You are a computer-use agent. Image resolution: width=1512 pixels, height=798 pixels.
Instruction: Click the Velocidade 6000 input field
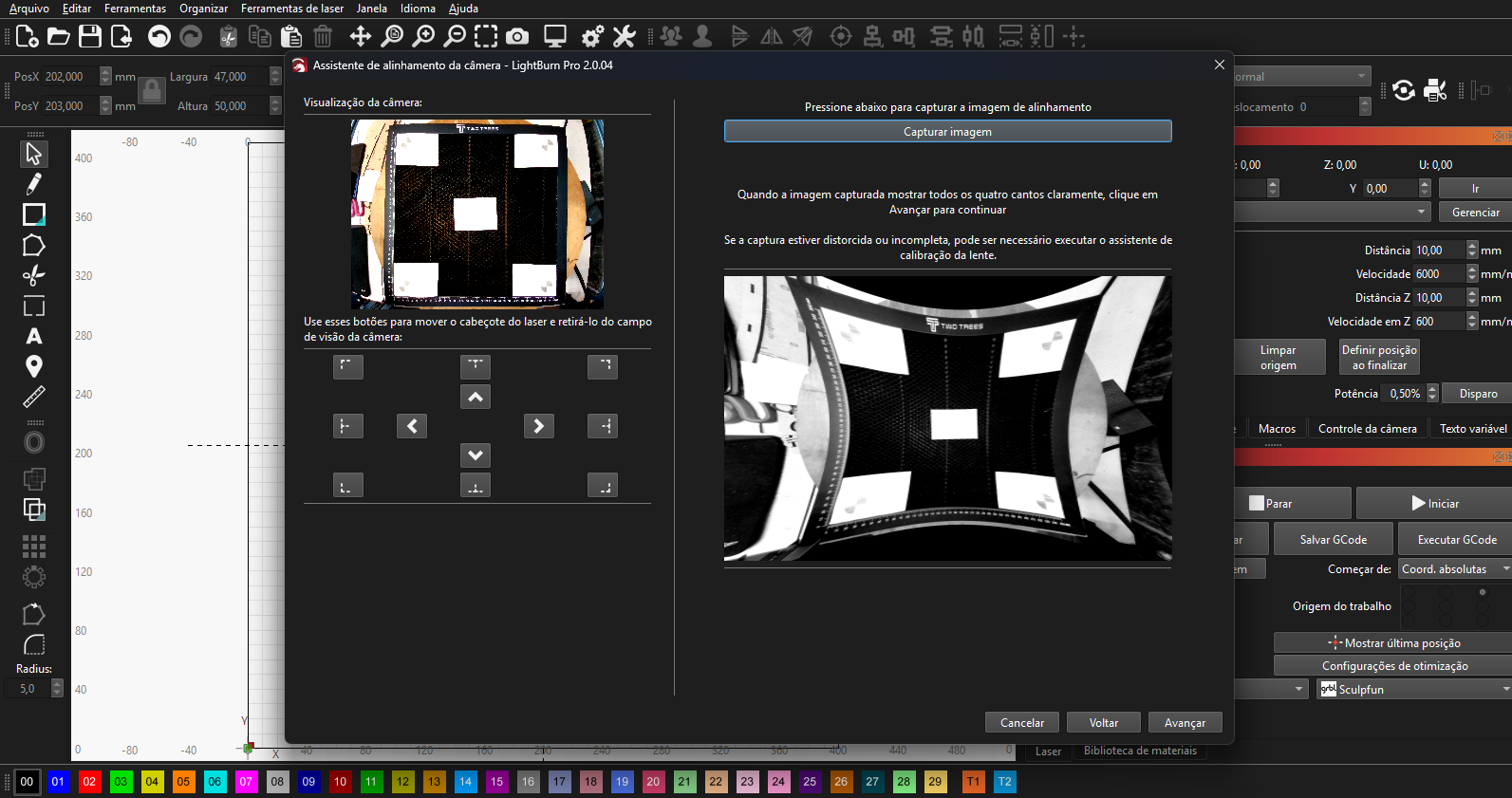point(1438,274)
